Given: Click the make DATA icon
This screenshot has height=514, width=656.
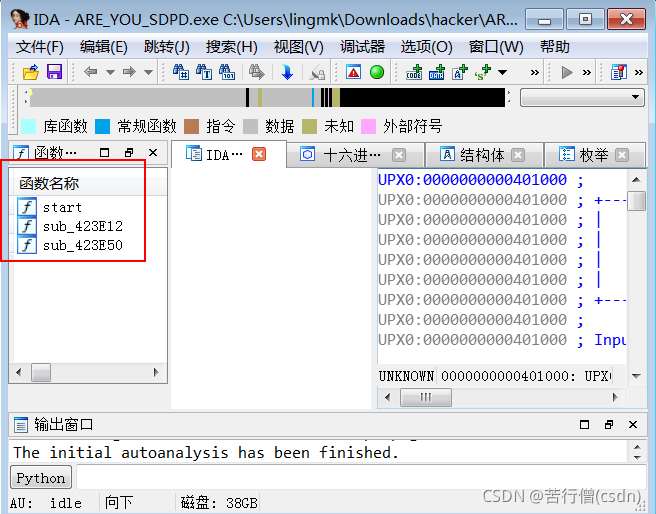Looking at the screenshot, I should point(436,72).
